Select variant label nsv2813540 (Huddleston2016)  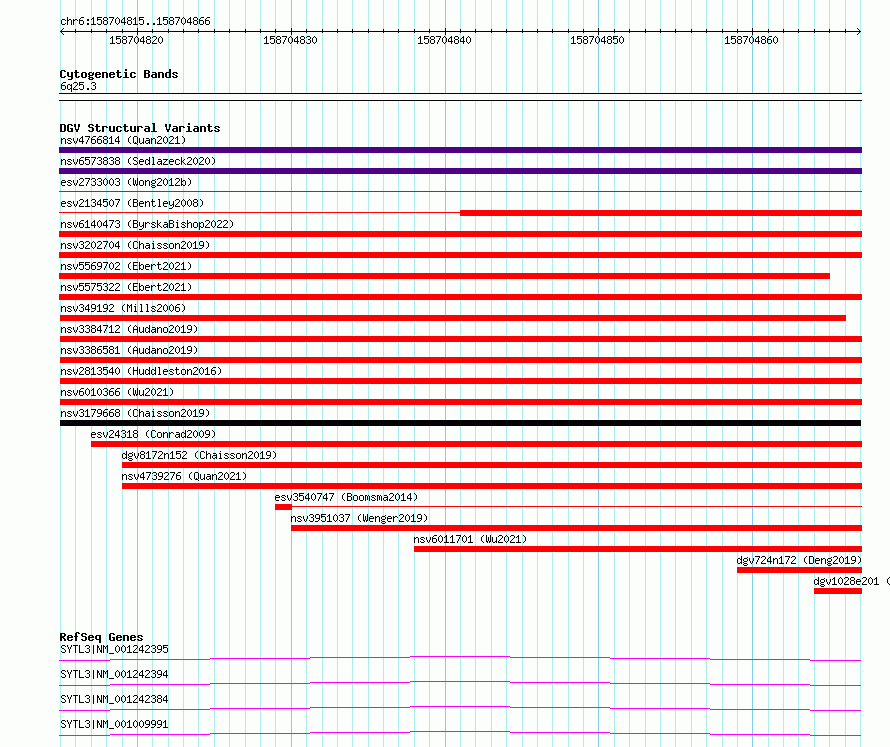click(141, 371)
